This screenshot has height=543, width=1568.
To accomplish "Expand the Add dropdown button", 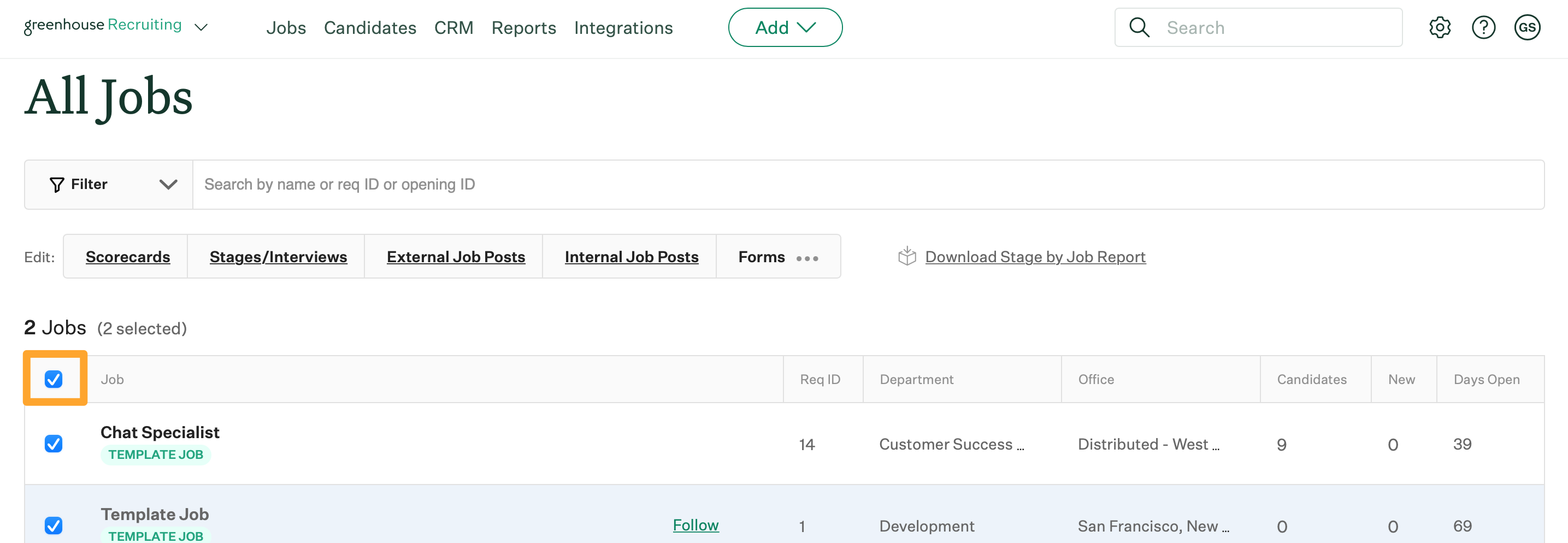I will point(785,27).
